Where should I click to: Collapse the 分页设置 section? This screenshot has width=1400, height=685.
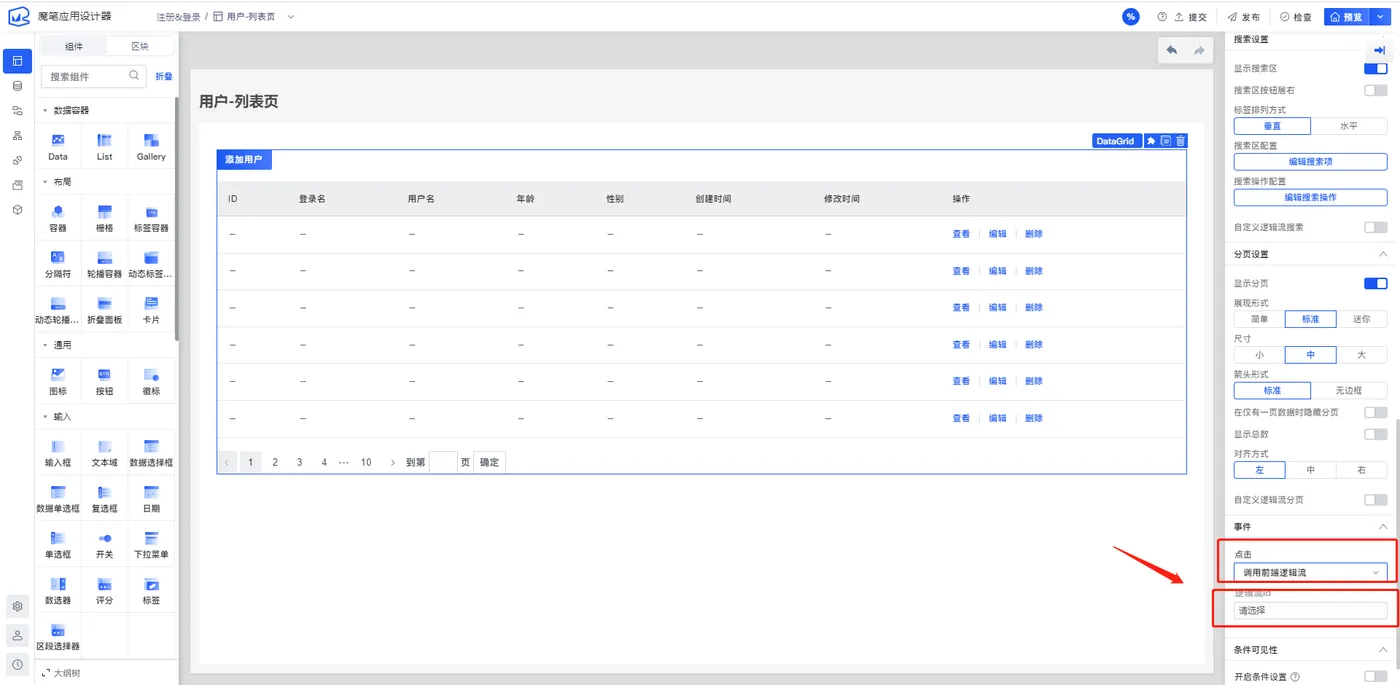[x=1383, y=255]
